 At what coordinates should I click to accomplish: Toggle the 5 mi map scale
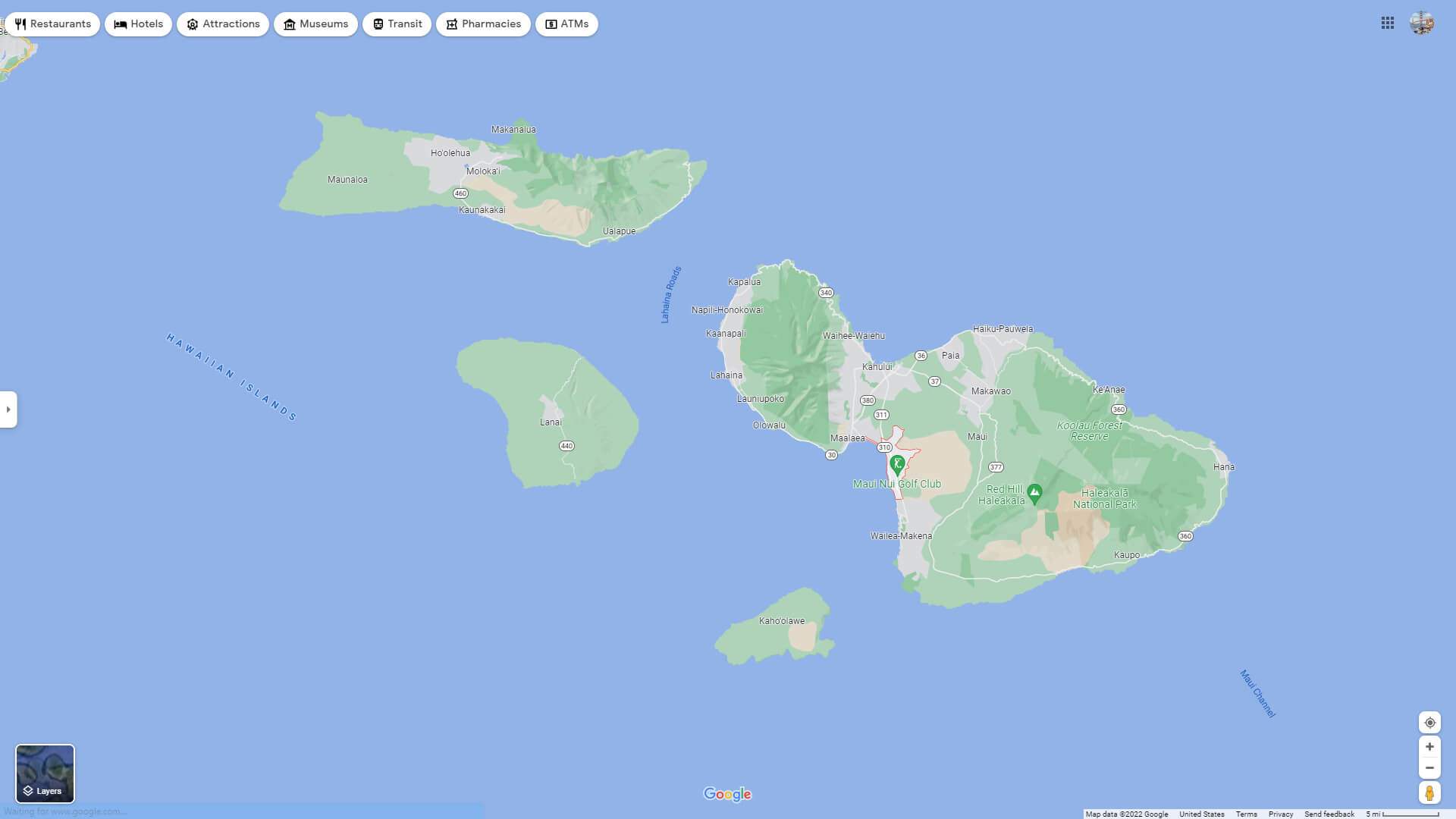(1402, 814)
